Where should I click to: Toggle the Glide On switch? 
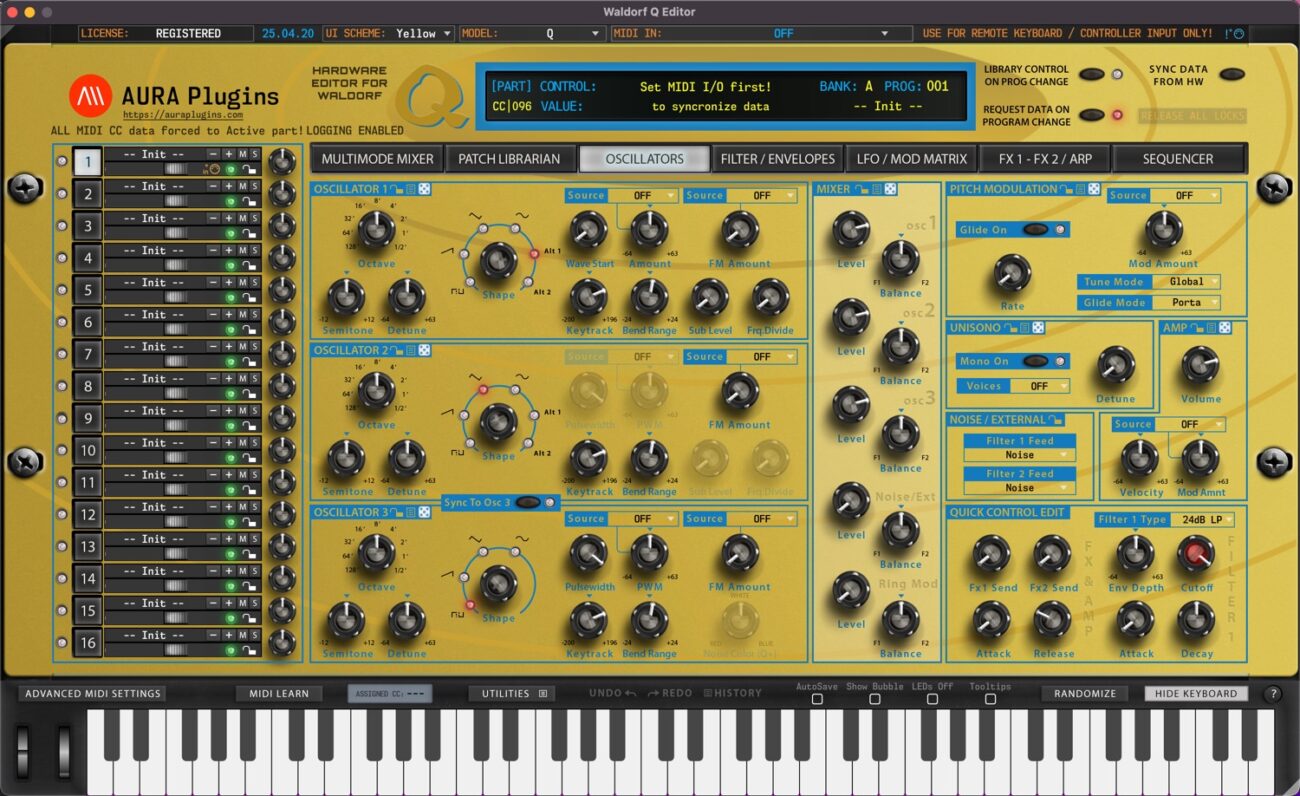[1035, 230]
